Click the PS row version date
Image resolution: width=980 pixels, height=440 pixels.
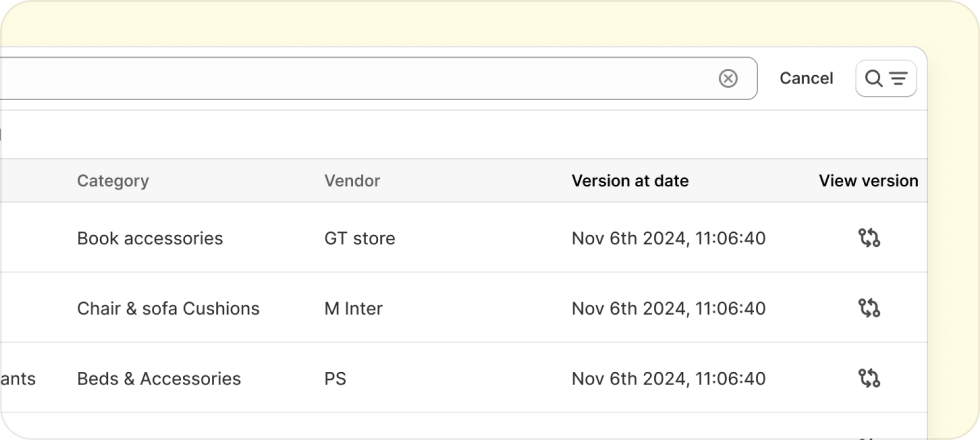coord(668,378)
